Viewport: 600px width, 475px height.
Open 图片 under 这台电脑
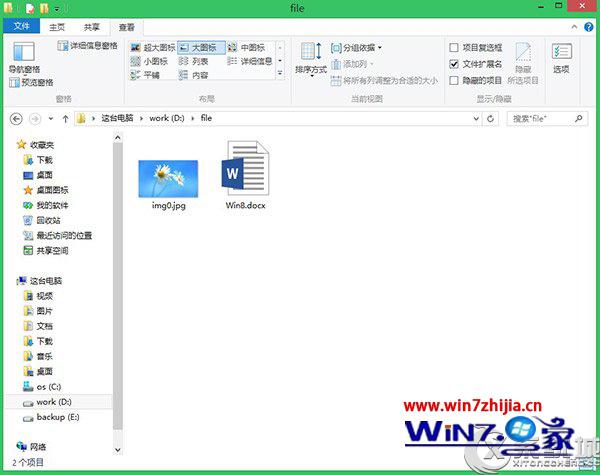click(x=38, y=311)
